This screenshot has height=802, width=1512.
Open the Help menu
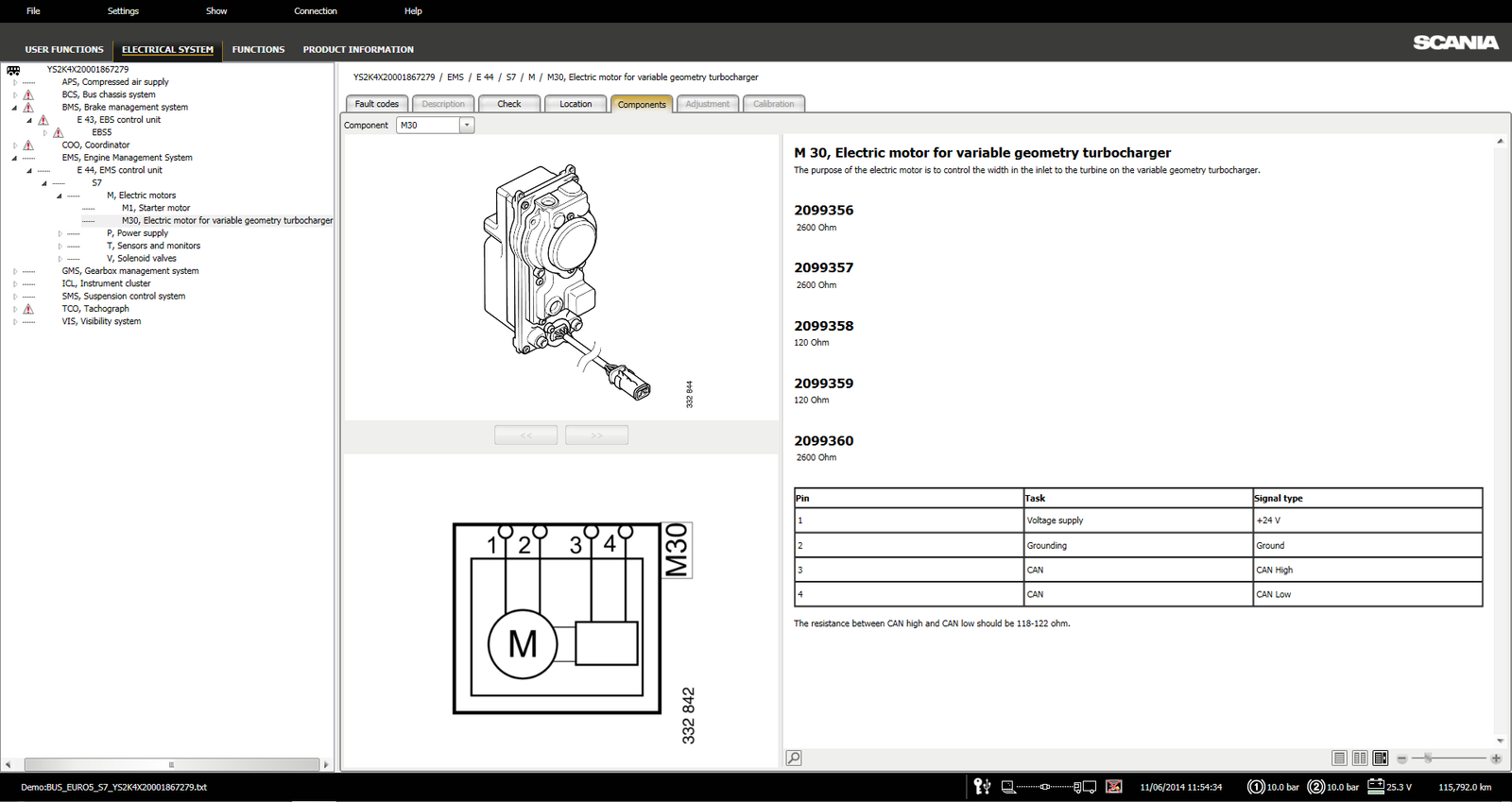[x=413, y=11]
